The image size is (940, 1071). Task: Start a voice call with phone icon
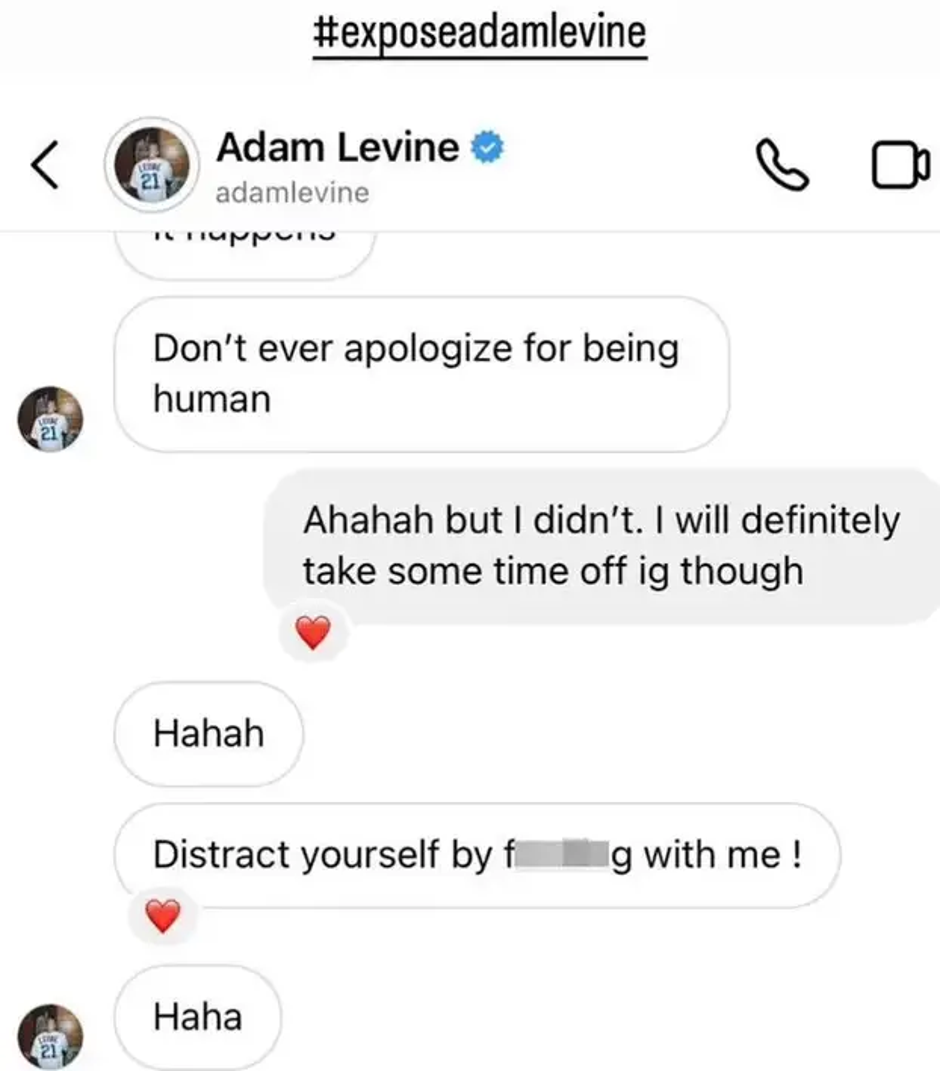pos(782,165)
